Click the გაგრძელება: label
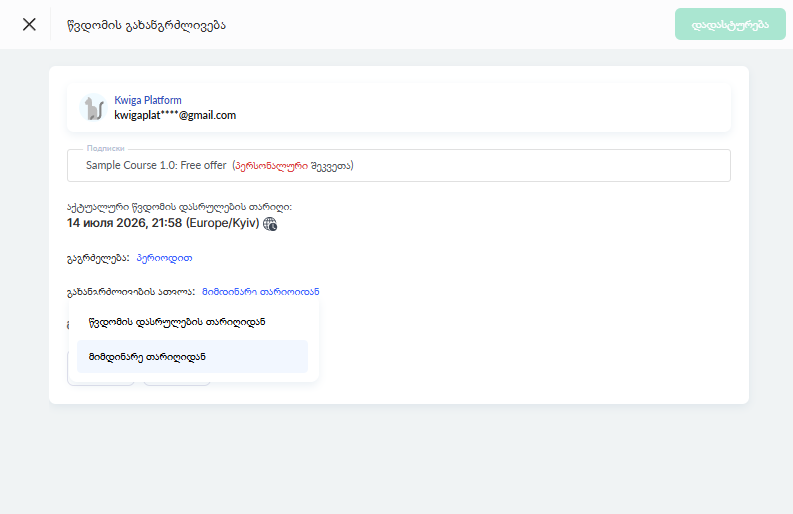This screenshot has height=514, width=793. coord(98,258)
